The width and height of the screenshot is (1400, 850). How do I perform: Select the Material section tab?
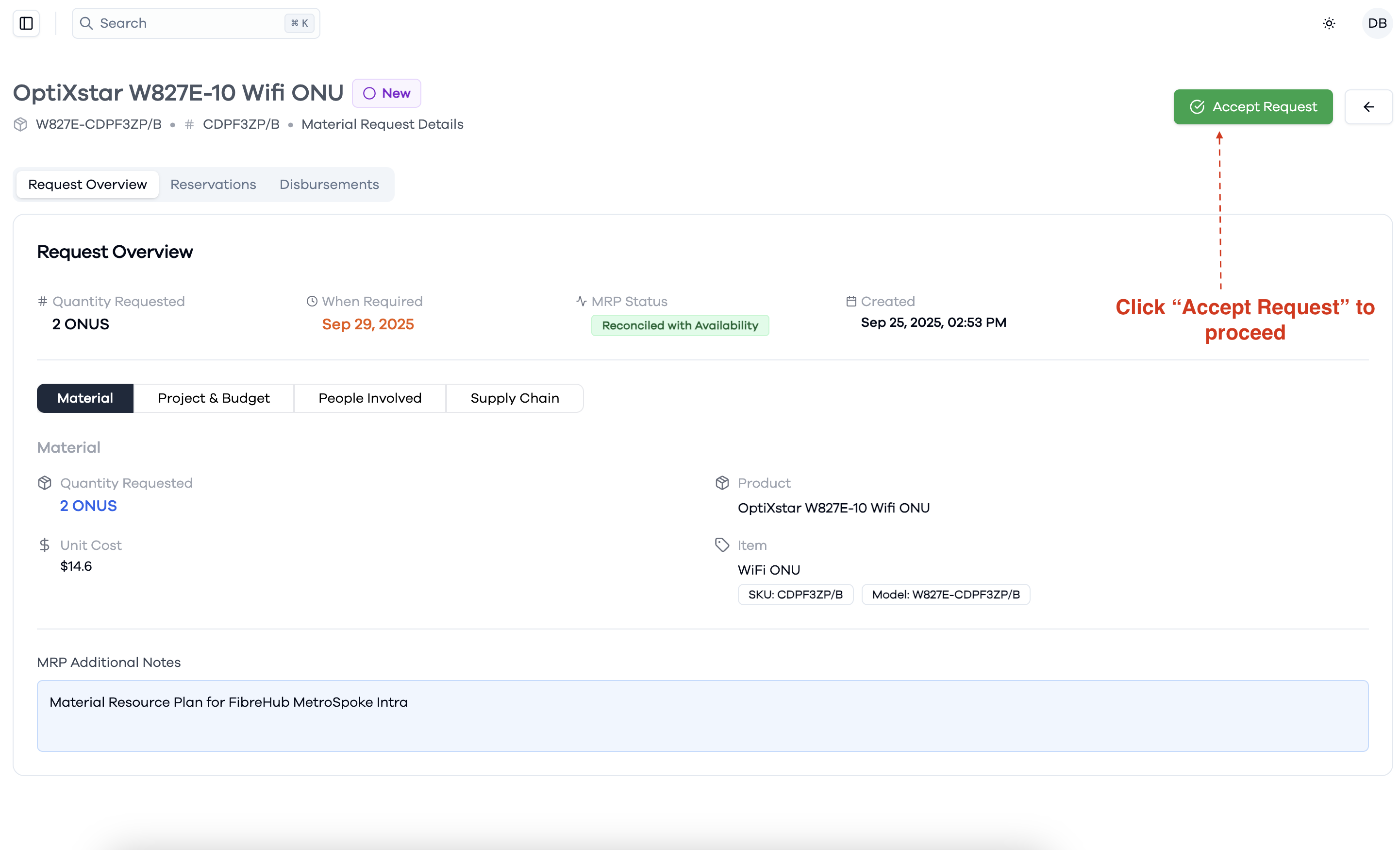[x=85, y=398]
